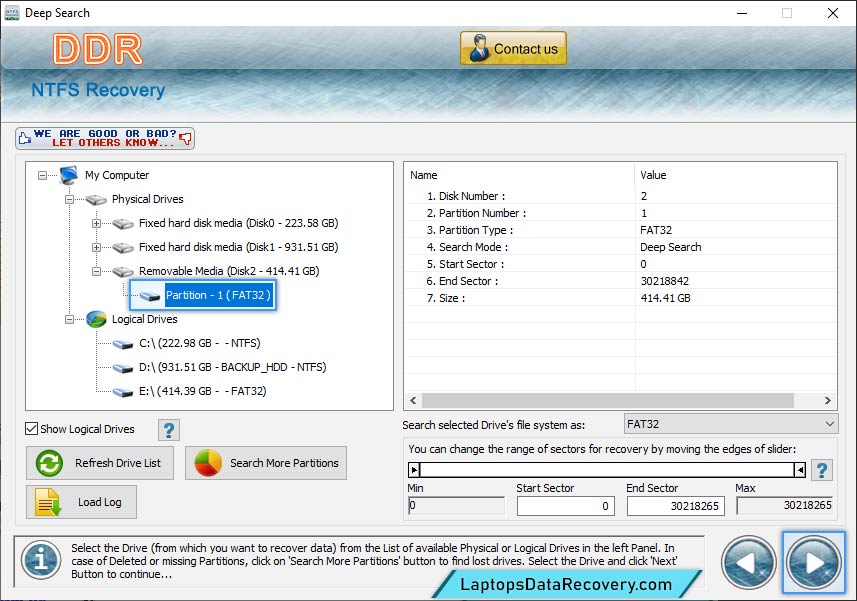The width and height of the screenshot is (857, 601).
Task: Select the Logical Drives label
Action: pyautogui.click(x=144, y=320)
